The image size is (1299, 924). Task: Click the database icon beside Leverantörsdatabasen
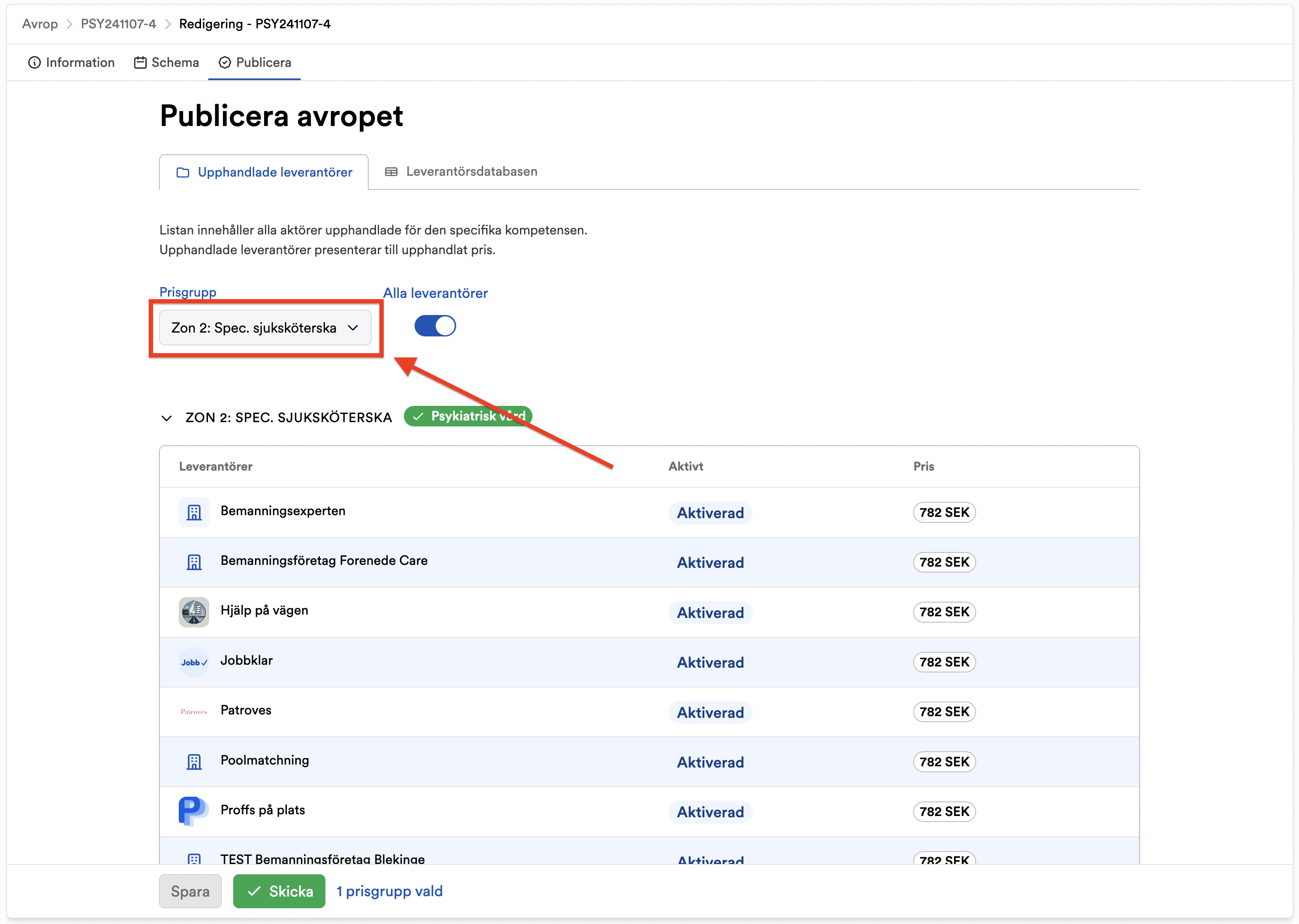coord(391,172)
